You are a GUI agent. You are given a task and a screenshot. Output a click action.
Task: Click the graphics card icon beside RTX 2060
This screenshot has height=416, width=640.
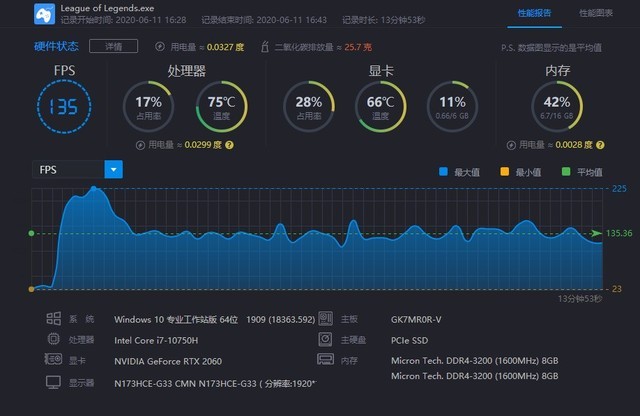coord(53,361)
